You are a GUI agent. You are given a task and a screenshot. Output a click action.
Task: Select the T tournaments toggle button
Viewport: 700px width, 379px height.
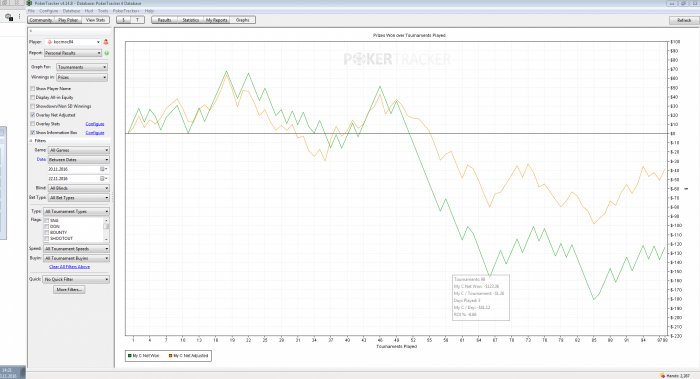[138, 20]
